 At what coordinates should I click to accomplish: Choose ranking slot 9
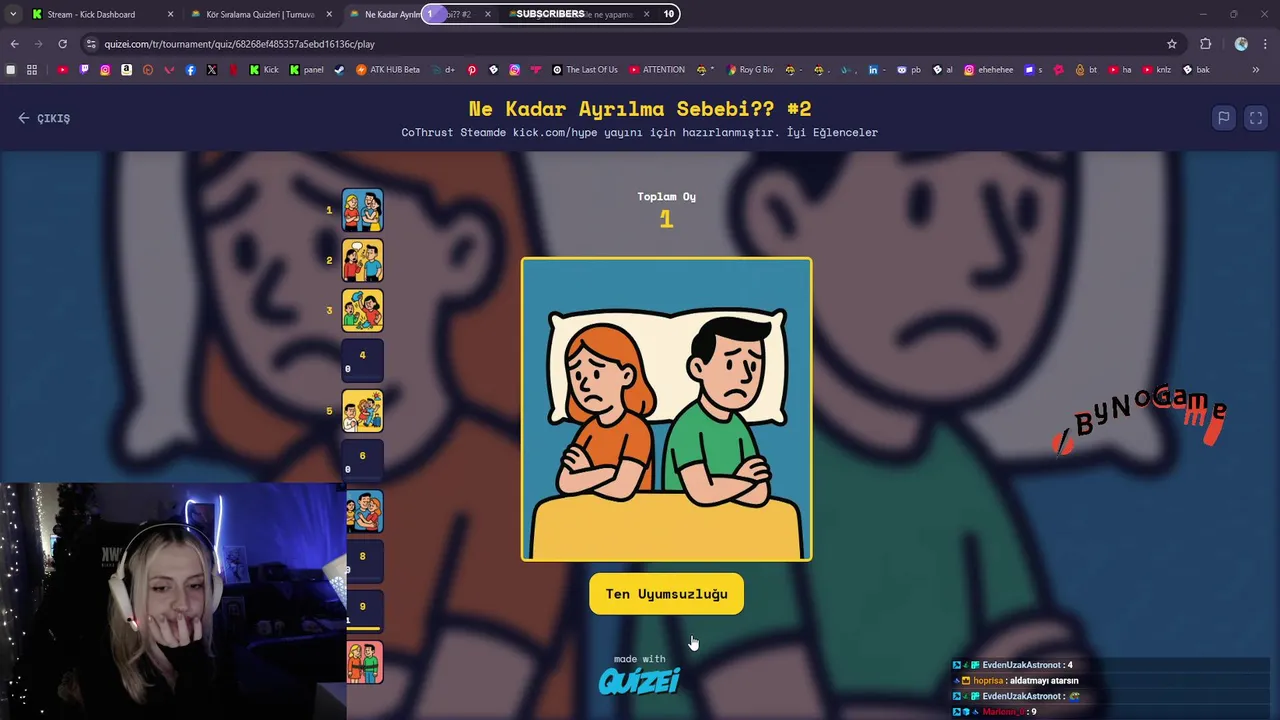tap(364, 611)
